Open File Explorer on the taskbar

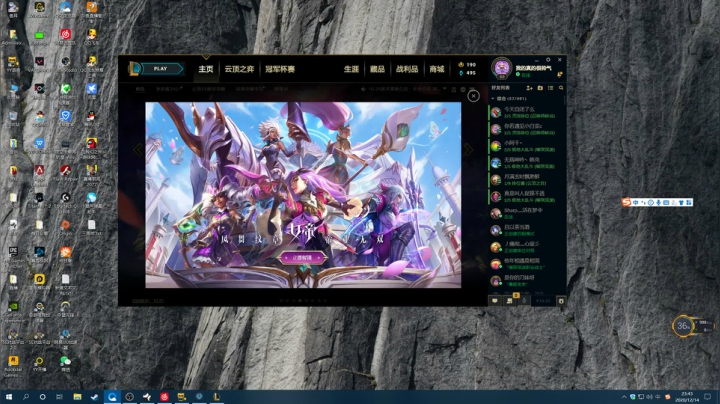77,397
